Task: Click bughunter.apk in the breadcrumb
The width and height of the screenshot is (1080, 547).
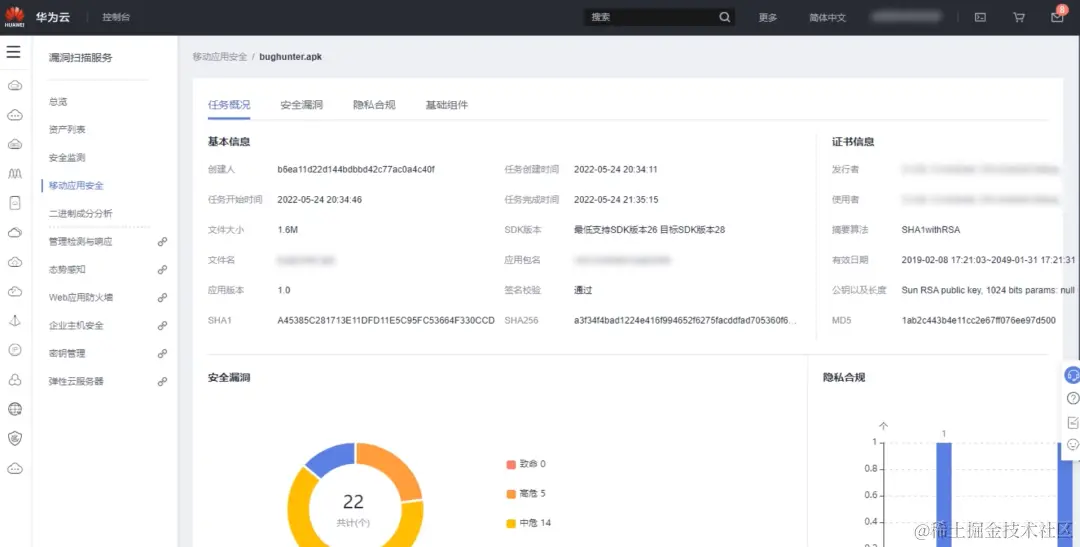Action: pyautogui.click(x=291, y=56)
